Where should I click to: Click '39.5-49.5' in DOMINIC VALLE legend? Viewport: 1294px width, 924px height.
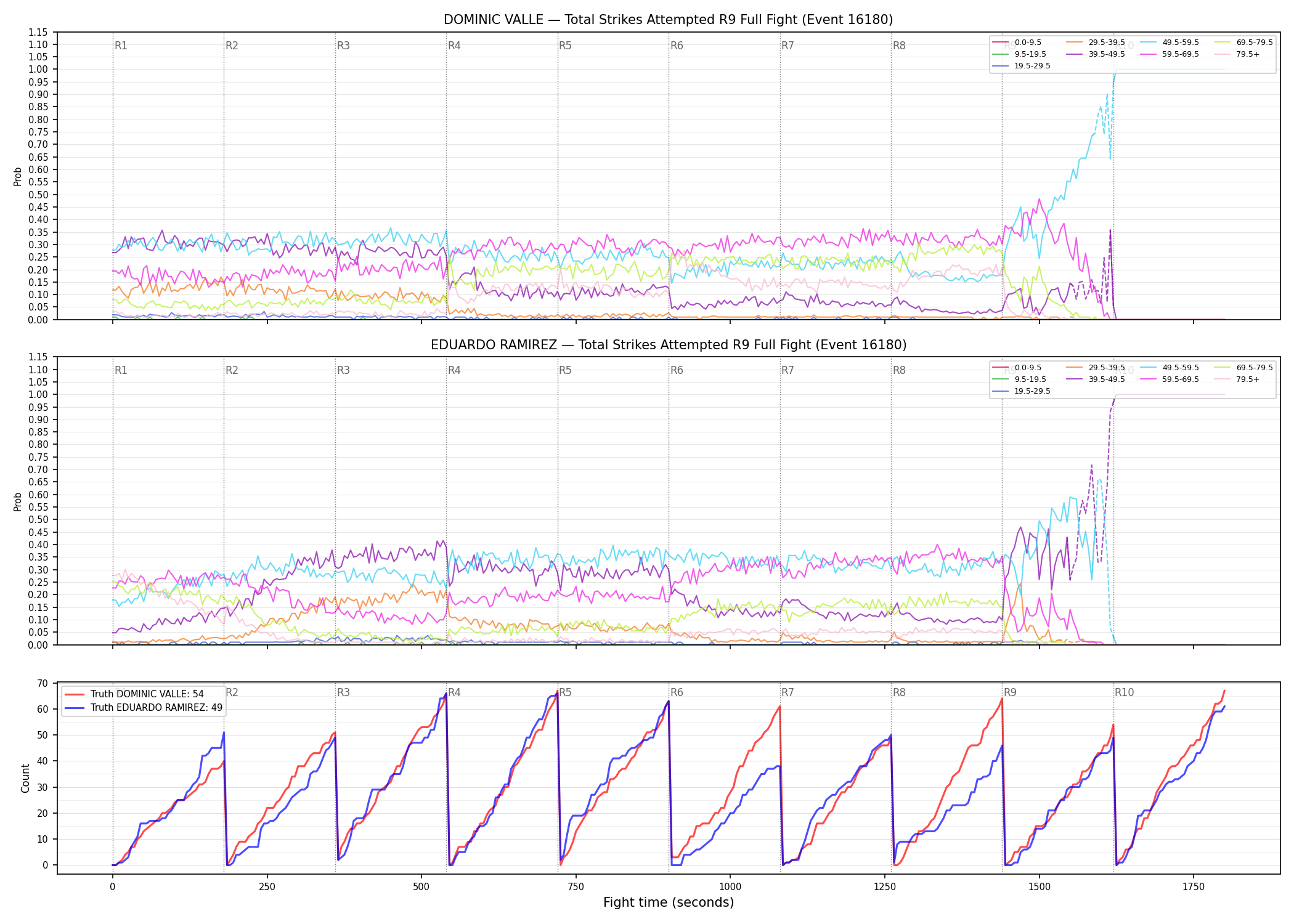tap(1107, 54)
